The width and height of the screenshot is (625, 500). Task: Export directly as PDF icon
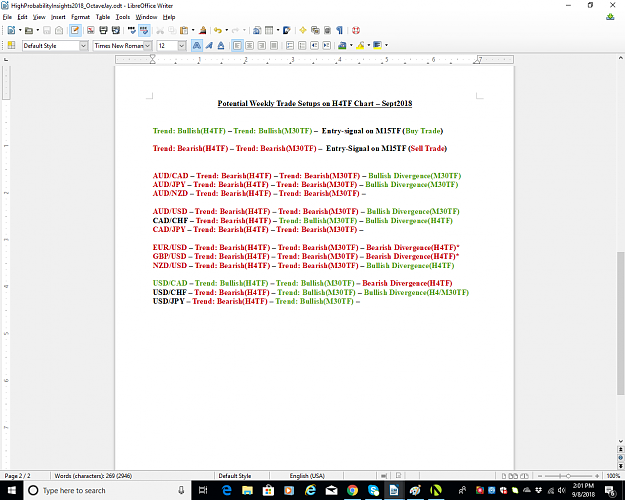(90, 30)
